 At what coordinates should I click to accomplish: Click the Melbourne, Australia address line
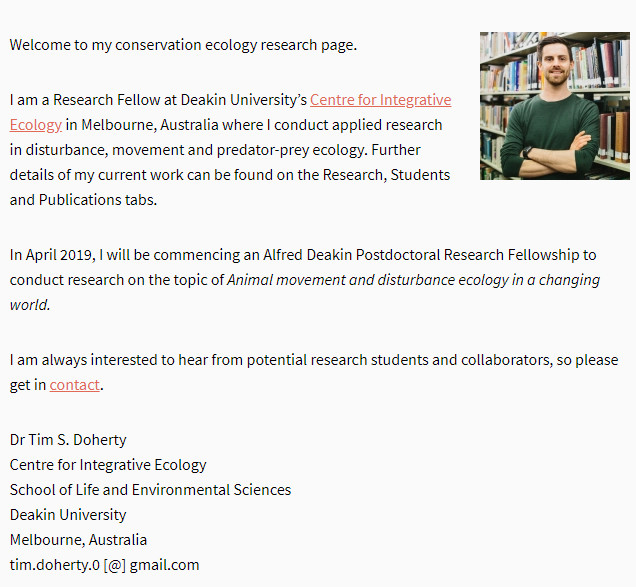(78, 540)
